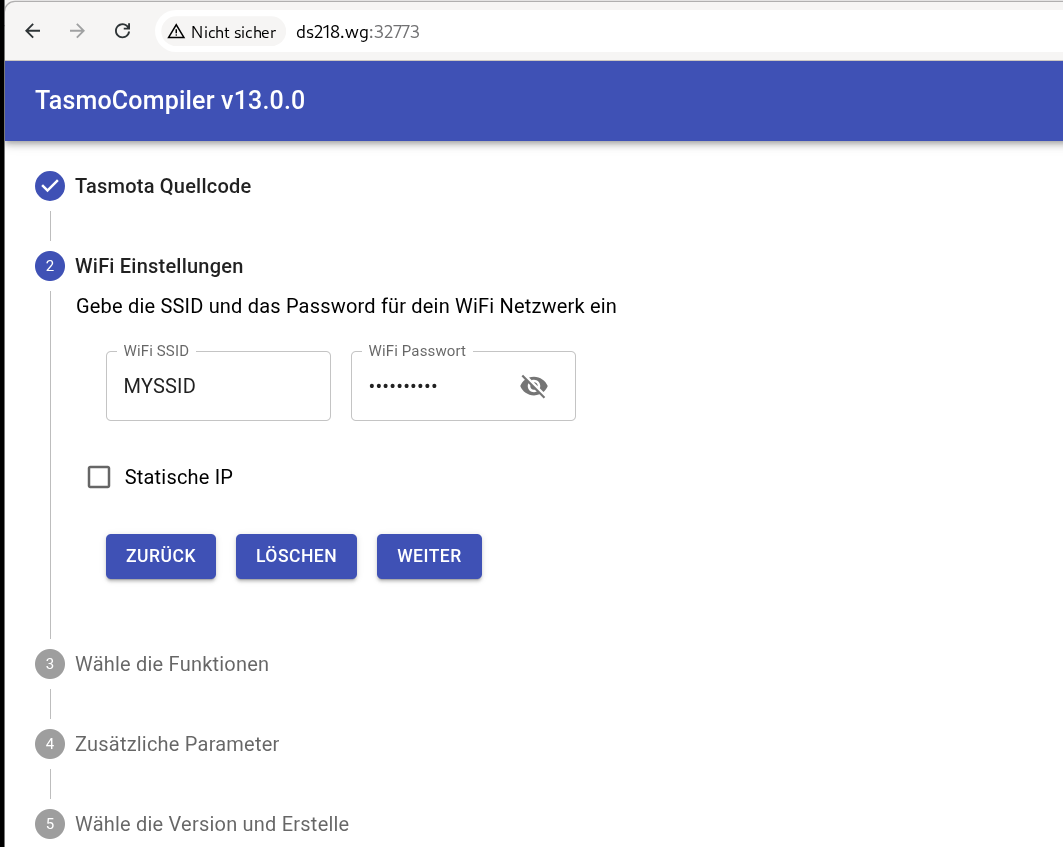Screen dimensions: 1063x847
Task: Select the WiFi Einstellungen step header
Action: (159, 266)
